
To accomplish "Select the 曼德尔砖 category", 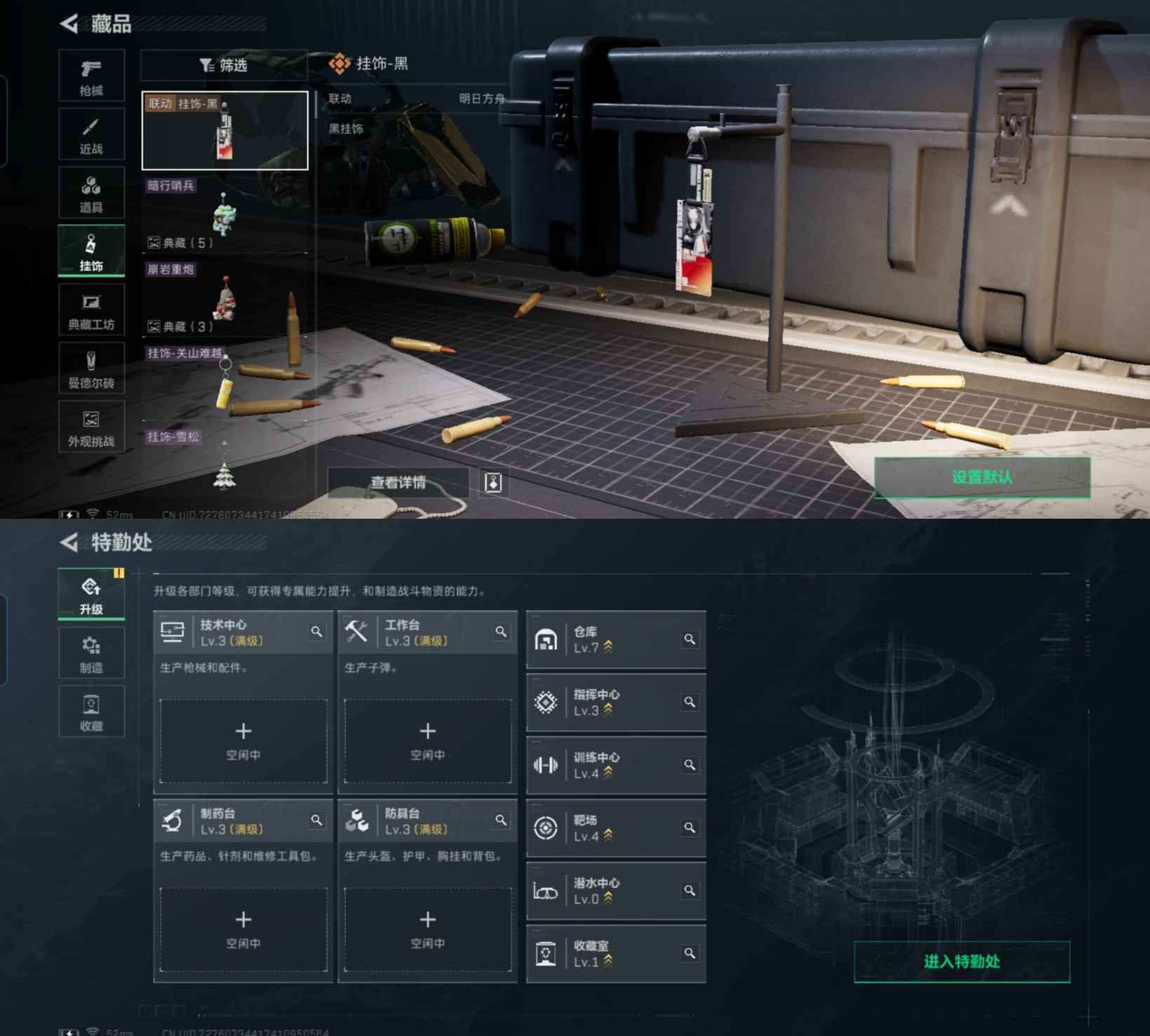I will click(91, 369).
